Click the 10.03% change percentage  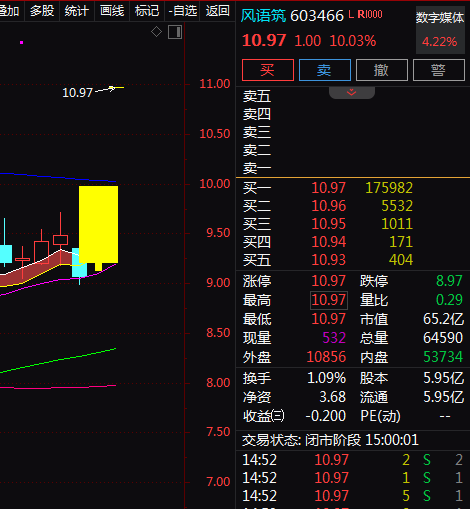coord(353,41)
